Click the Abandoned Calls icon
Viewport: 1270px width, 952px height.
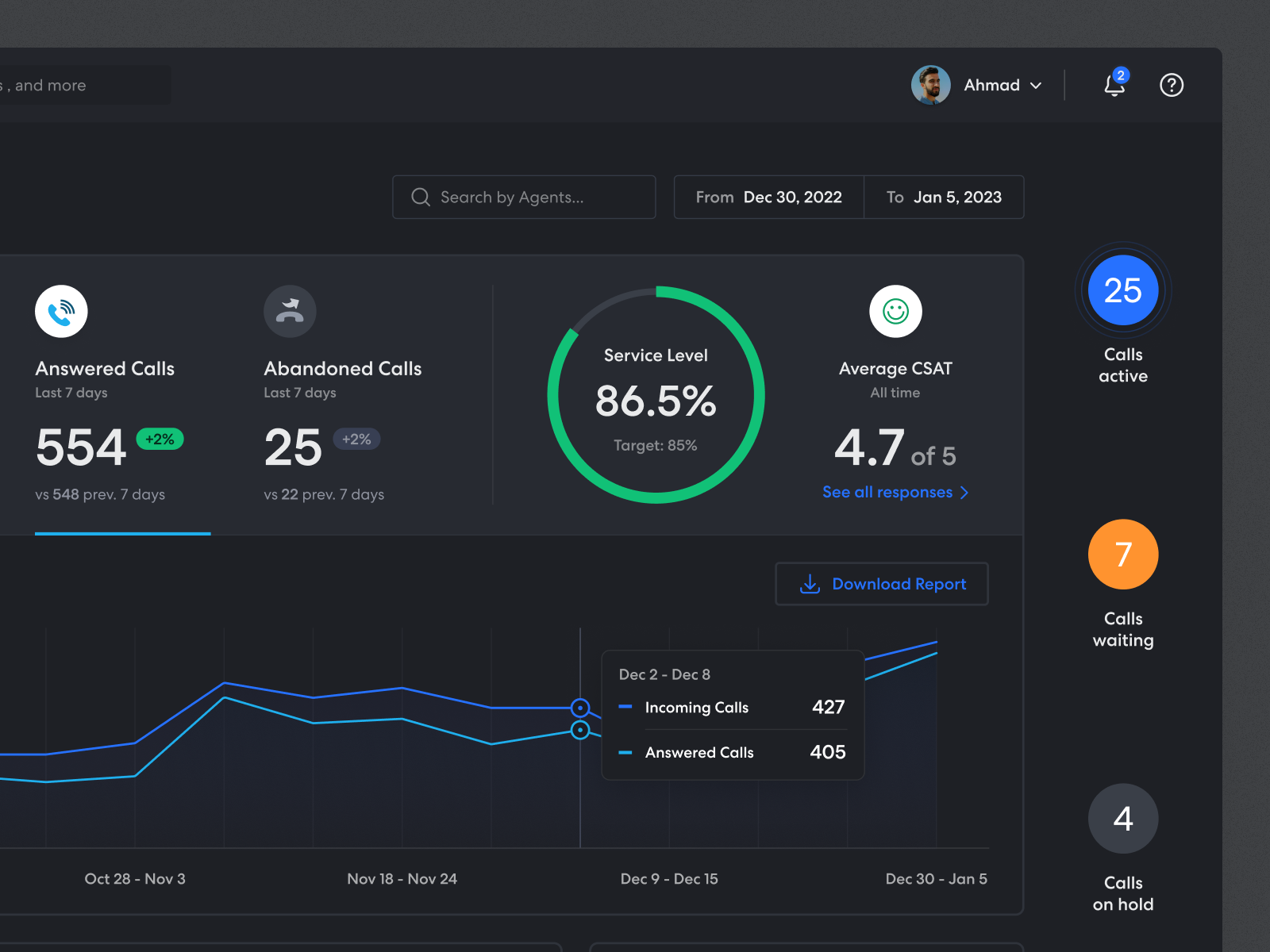(x=290, y=311)
